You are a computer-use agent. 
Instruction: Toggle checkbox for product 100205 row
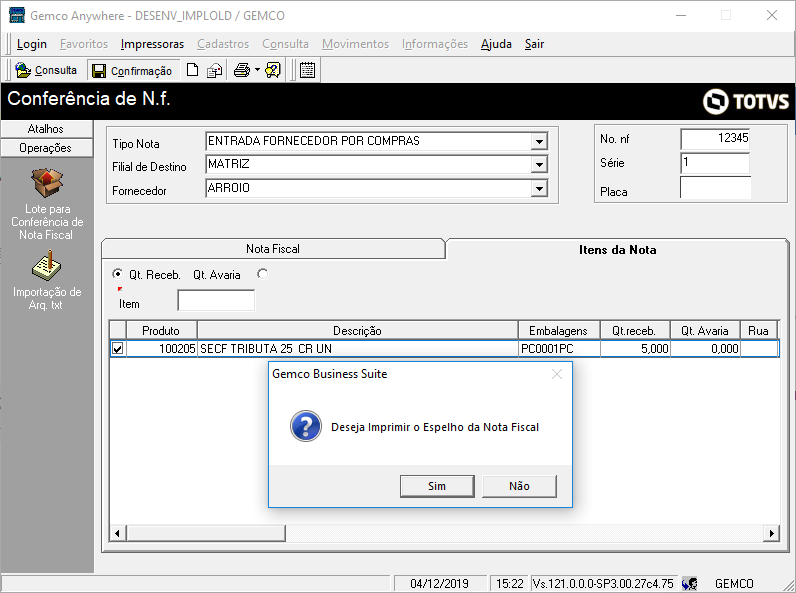[118, 349]
